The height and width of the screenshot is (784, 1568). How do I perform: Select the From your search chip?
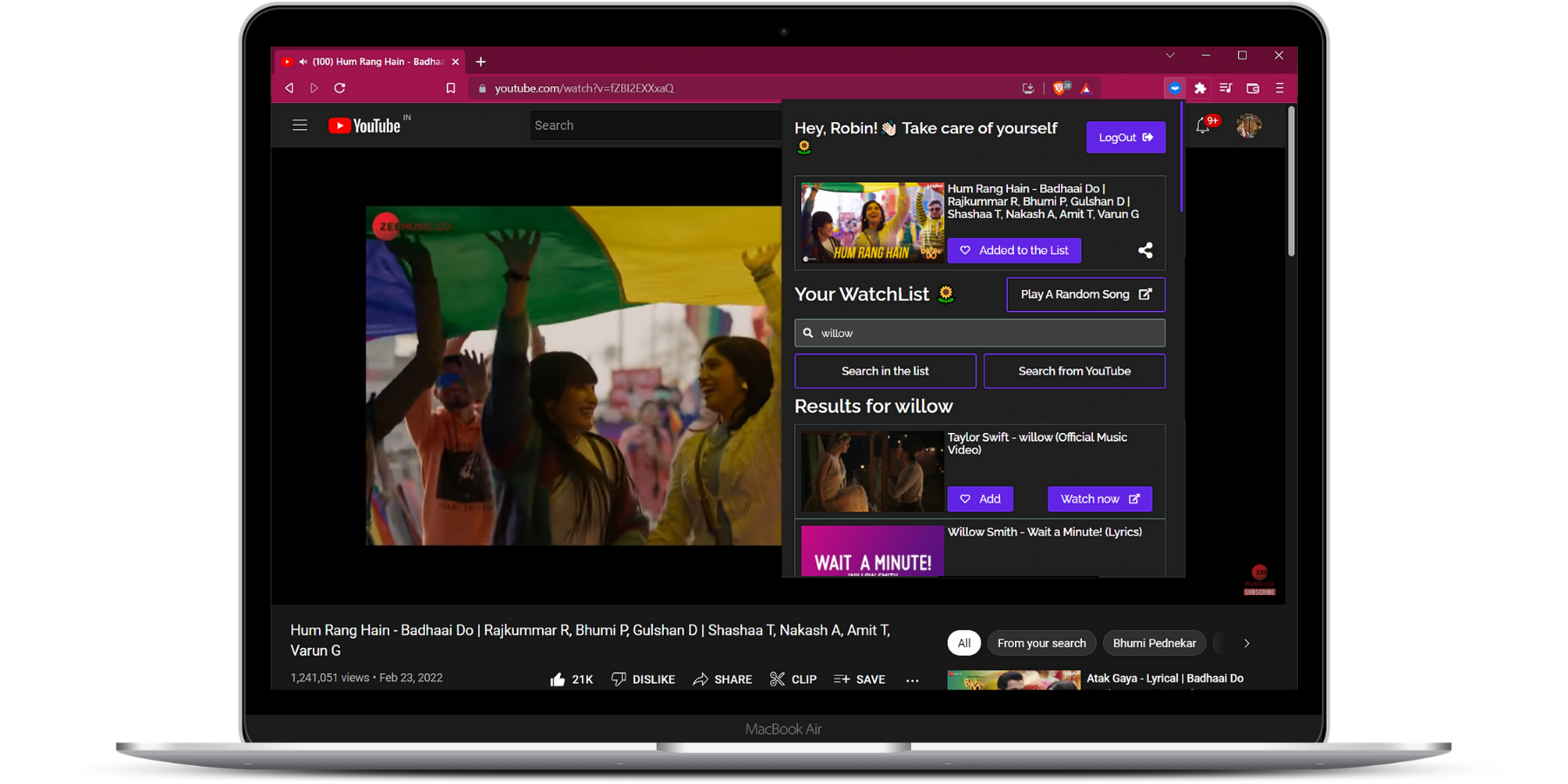1042,643
